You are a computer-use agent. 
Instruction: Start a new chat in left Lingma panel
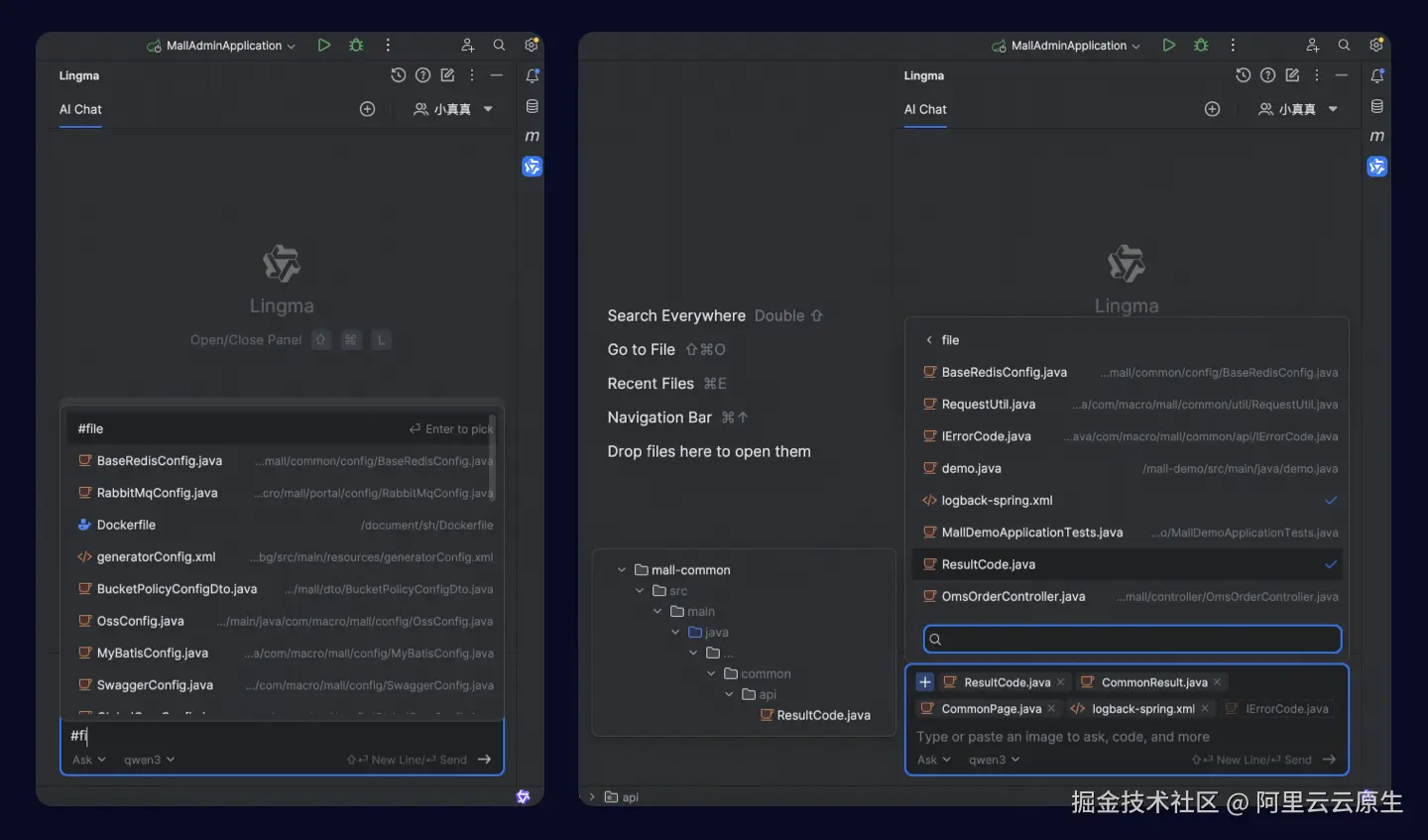pyautogui.click(x=367, y=109)
